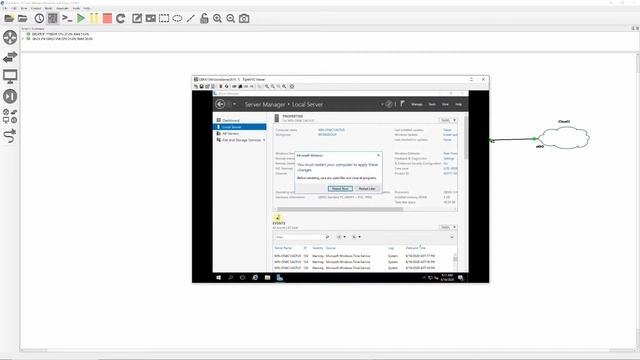Screen dimensions: 640x360
Task: Click the Server Manager back arrow button
Action: coord(220,104)
